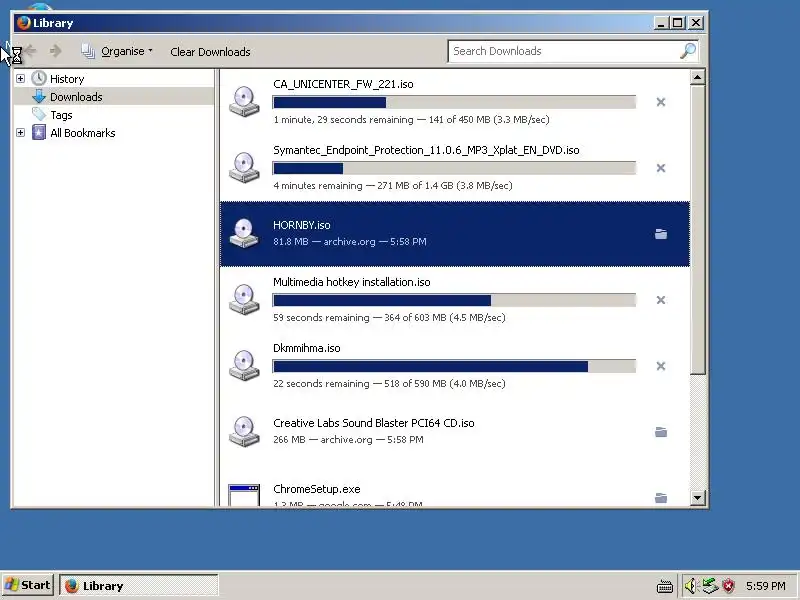
Task: Open containing folder for HORNBY.iso
Action: (x=661, y=234)
